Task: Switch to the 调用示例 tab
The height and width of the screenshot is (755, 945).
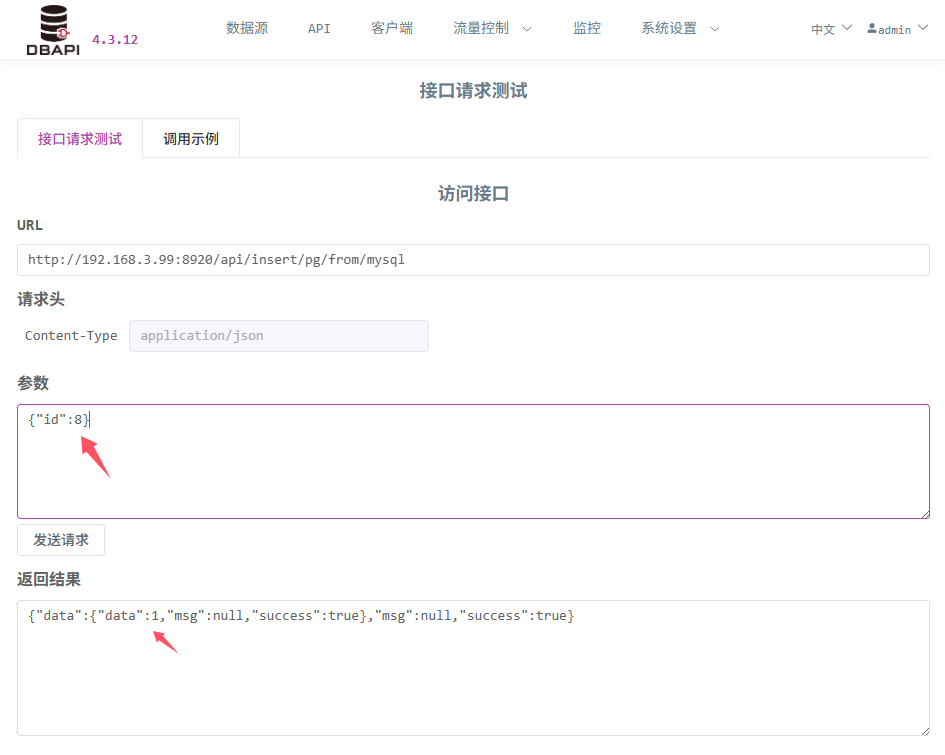Action: 191,139
